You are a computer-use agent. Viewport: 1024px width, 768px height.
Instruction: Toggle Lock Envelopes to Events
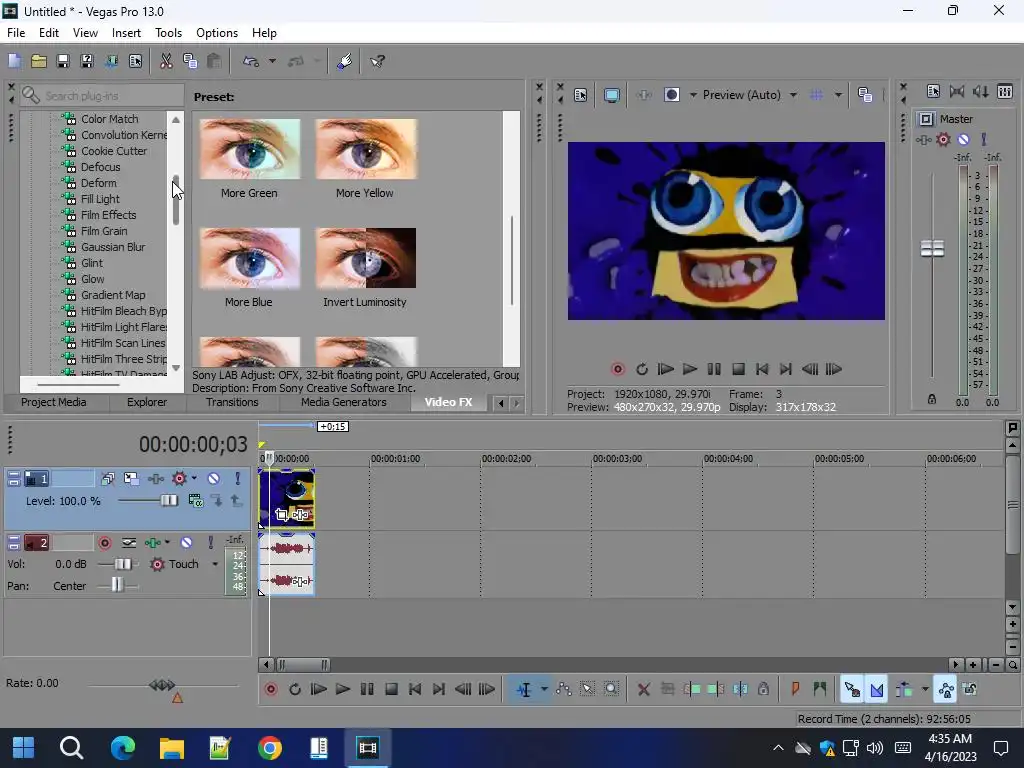coord(946,690)
